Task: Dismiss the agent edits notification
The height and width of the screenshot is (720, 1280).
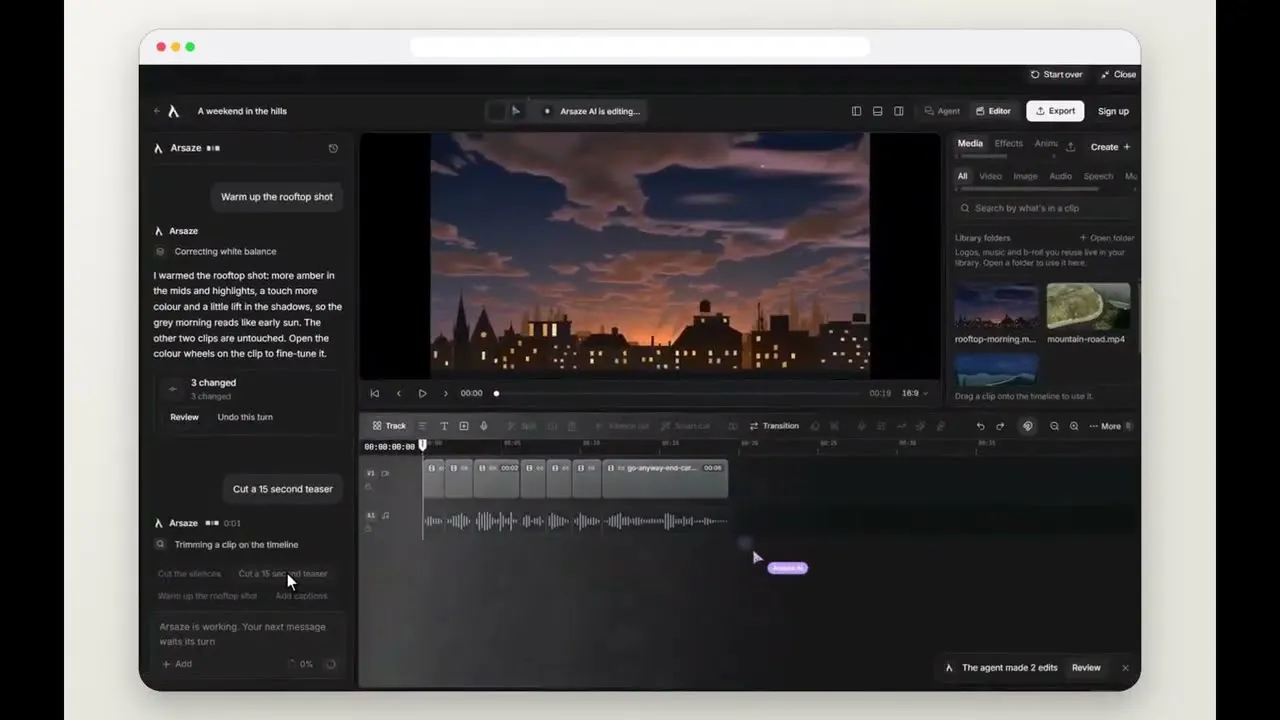Action: 1125,668
